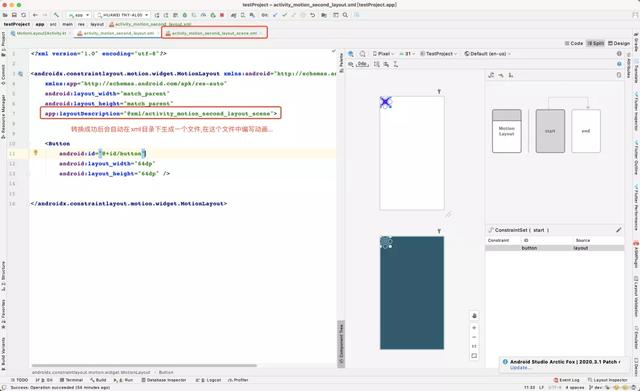Viewport: 640px width, 391px height.
Task: Open the TODO tool window tab
Action: [x=20, y=380]
